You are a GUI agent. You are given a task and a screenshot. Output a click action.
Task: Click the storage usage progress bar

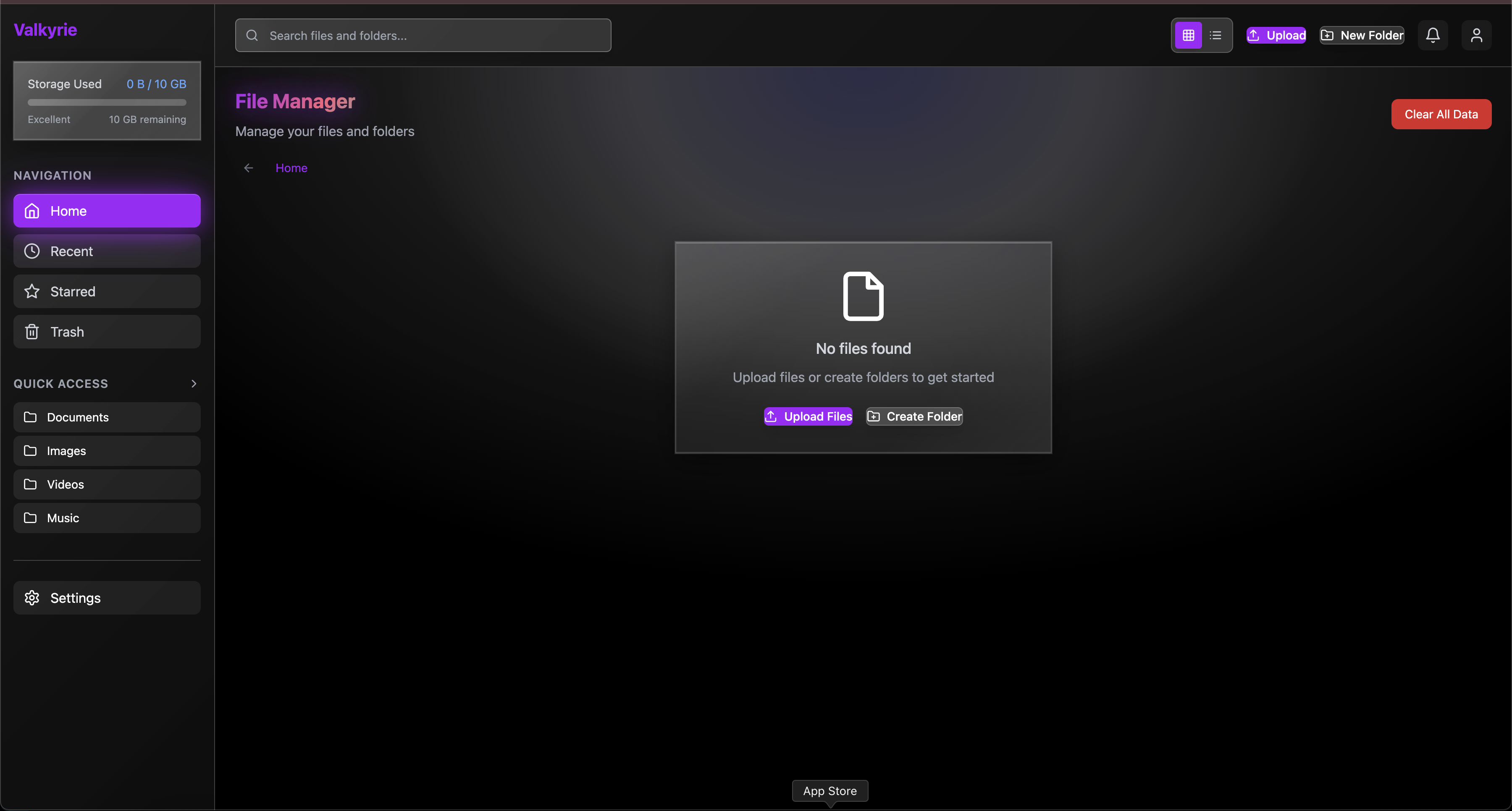pos(107,102)
